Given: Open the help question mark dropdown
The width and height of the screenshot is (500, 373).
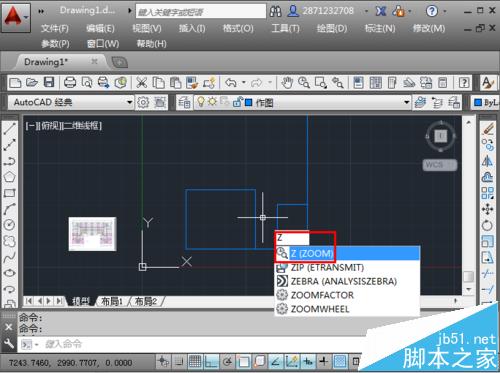Looking at the screenshot, I should tap(445, 11).
